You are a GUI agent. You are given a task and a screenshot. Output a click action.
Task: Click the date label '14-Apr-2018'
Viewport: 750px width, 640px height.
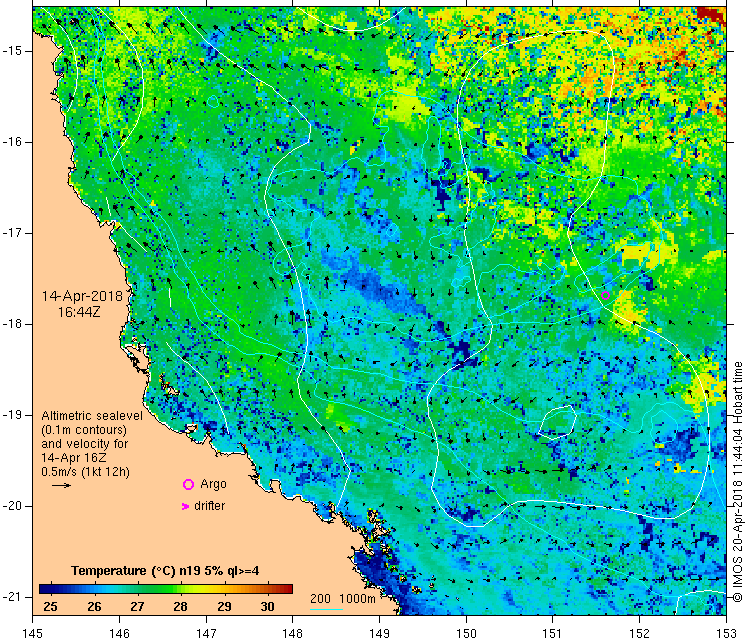pyautogui.click(x=82, y=296)
